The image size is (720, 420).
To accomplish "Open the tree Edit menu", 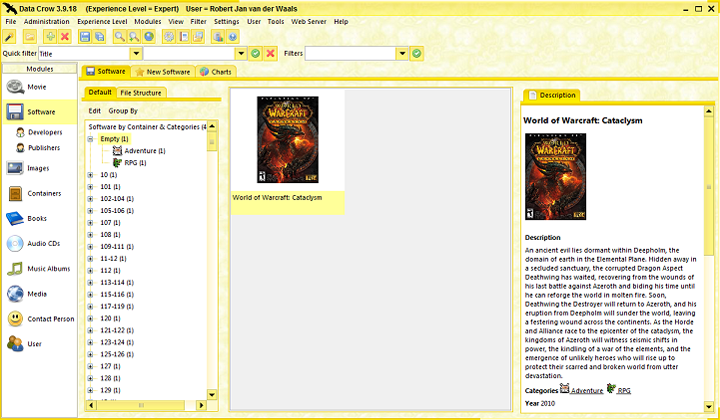I will (95, 111).
